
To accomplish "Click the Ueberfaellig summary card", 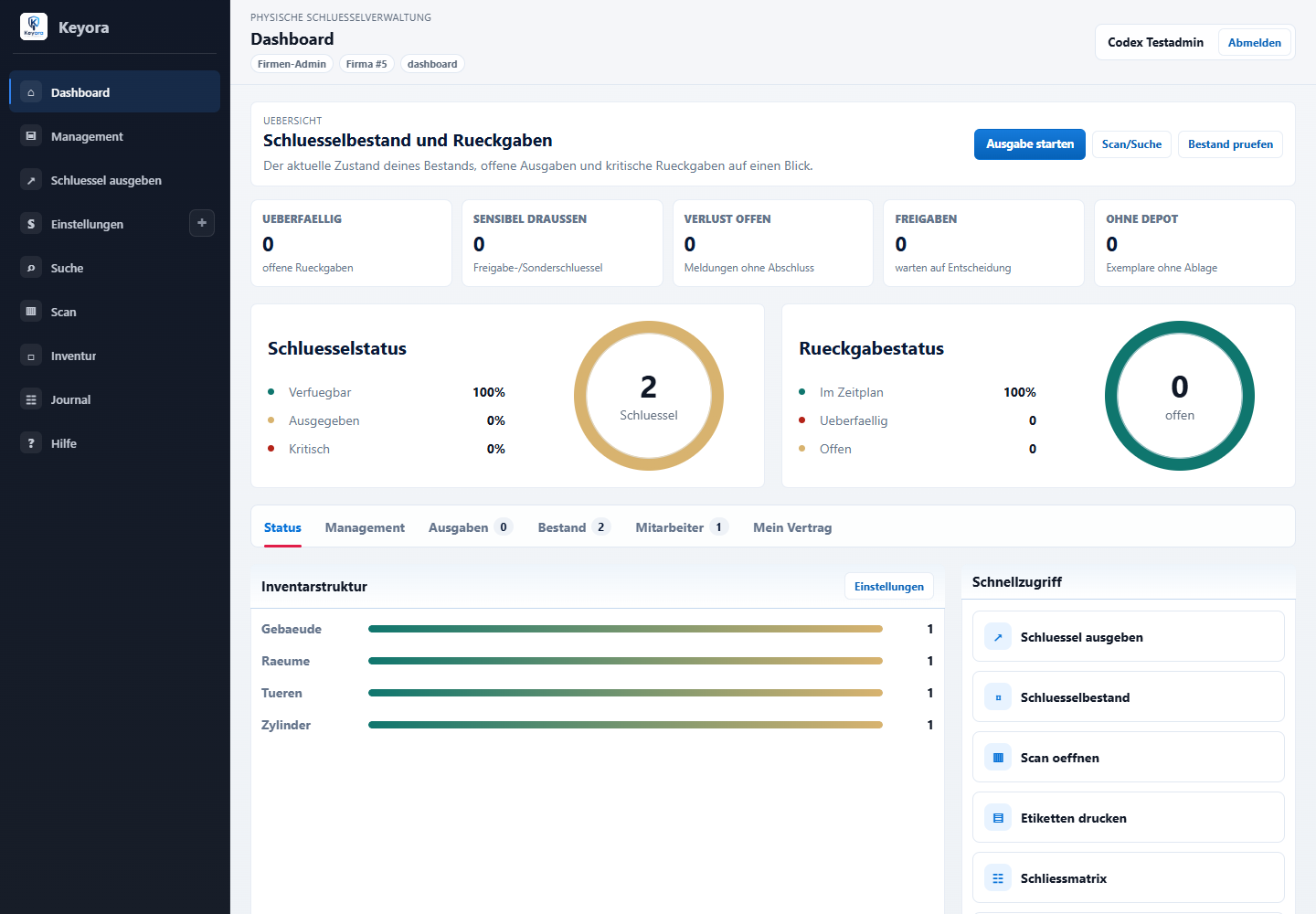I will (x=351, y=243).
